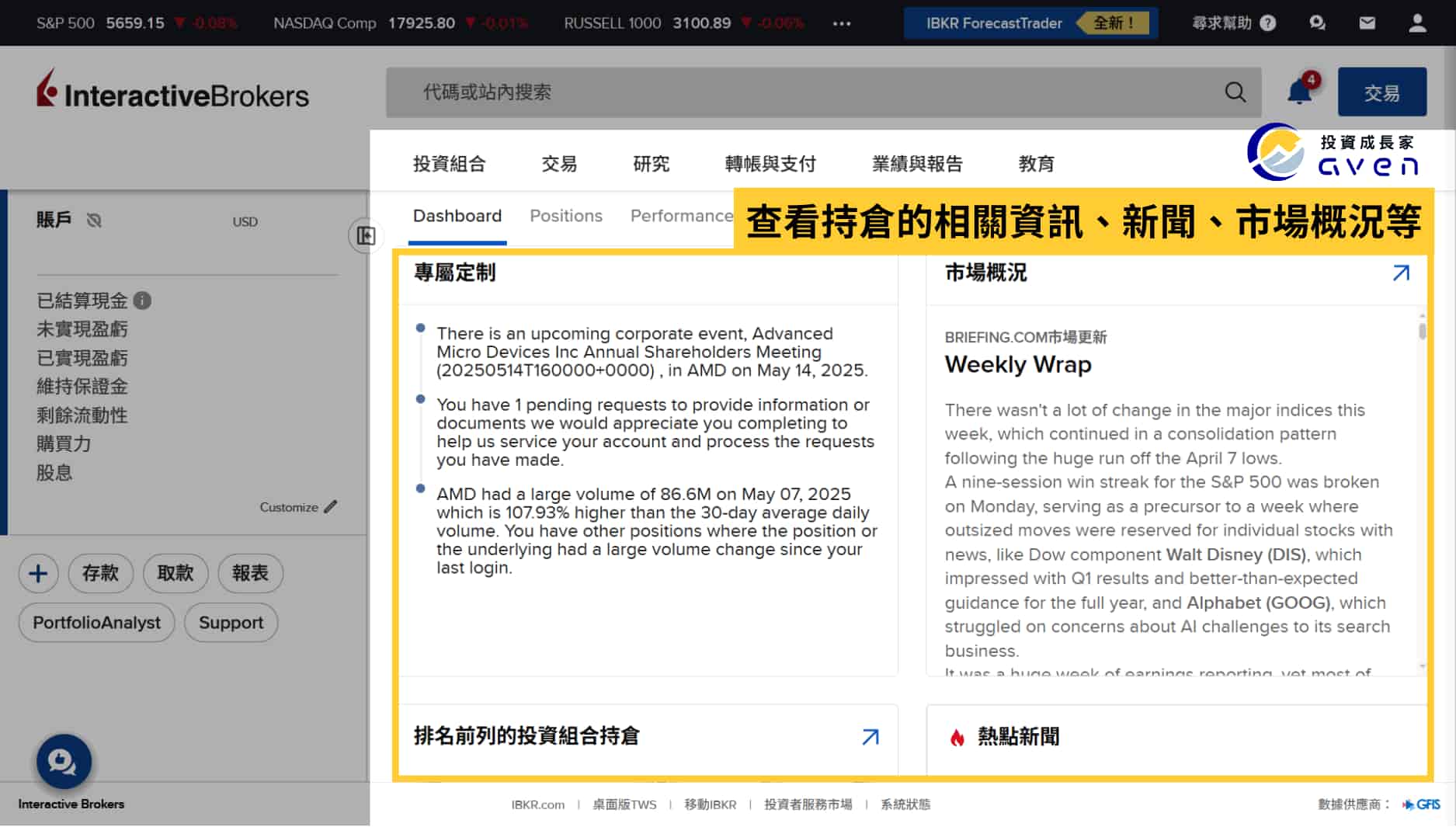Image resolution: width=1456 pixels, height=827 pixels.
Task: Click the IBKR ForecastTrader banner
Action: click(x=1031, y=23)
